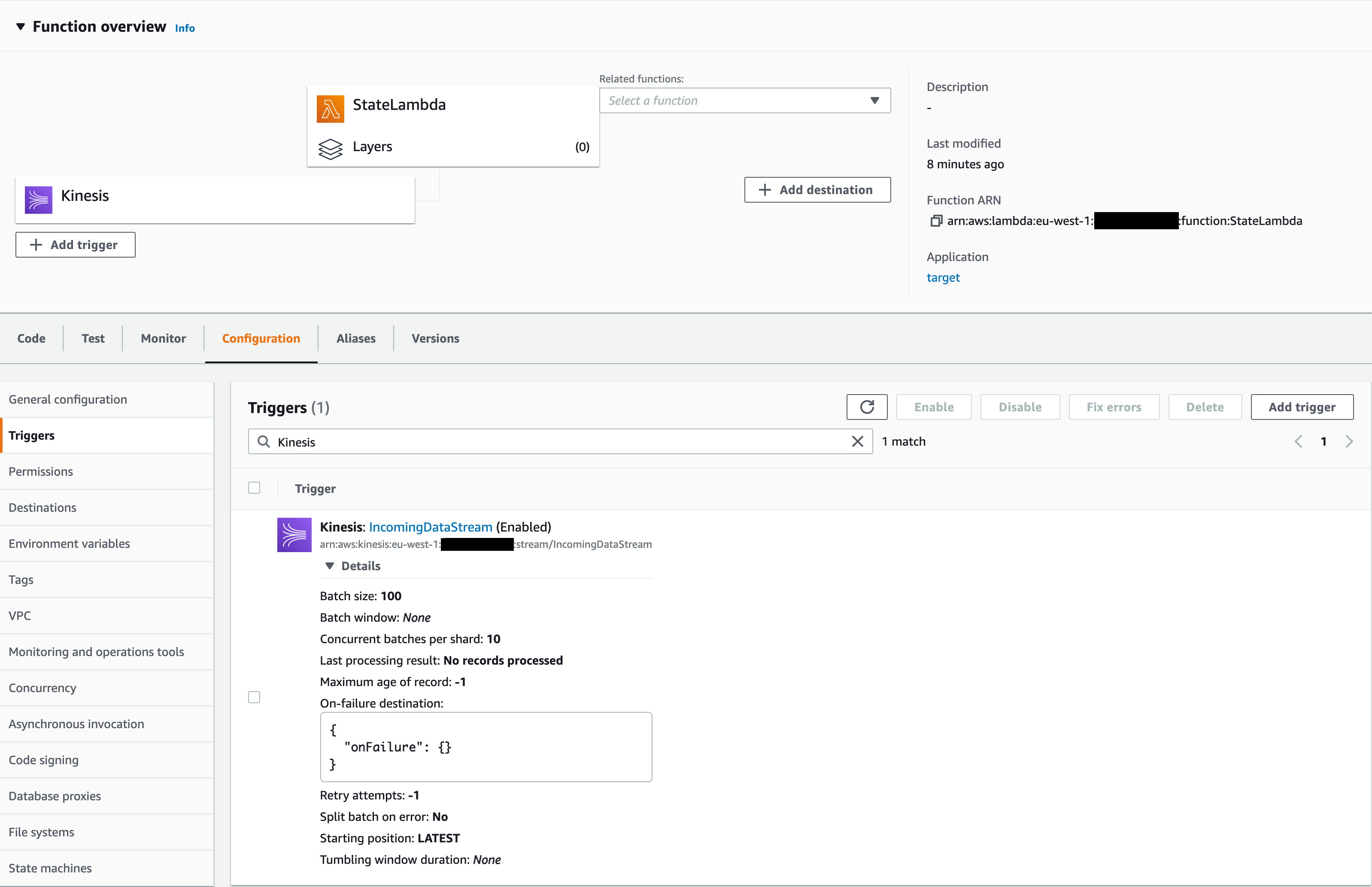Click the StateLambda function name
1372x887 pixels.
point(399,105)
